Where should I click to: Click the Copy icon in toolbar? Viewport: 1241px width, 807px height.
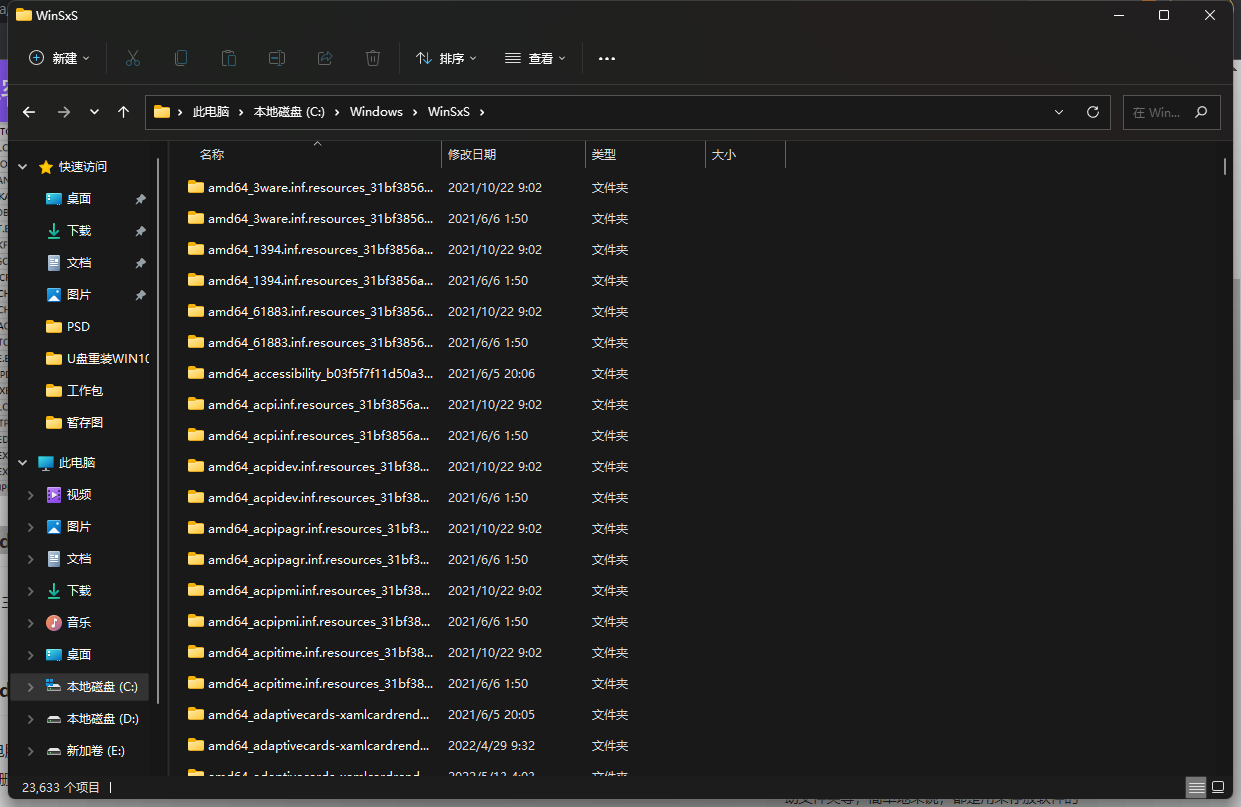tap(181, 58)
